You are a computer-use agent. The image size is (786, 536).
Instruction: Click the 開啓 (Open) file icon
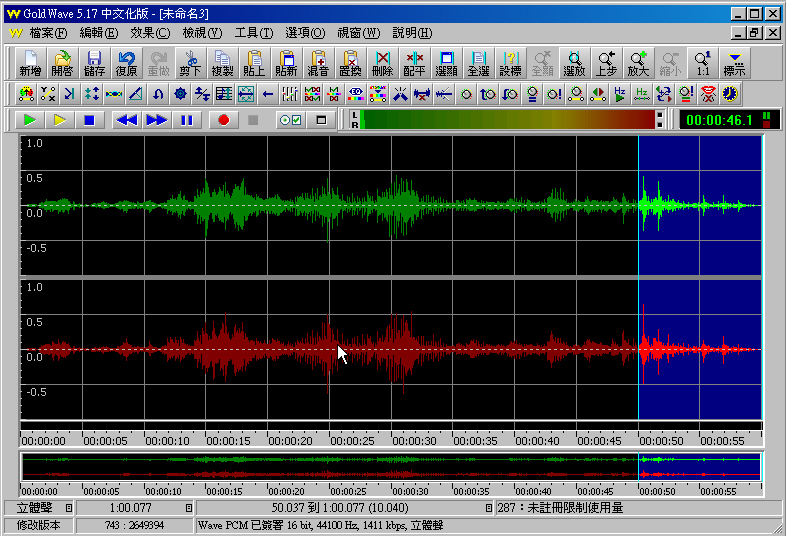coord(62,64)
